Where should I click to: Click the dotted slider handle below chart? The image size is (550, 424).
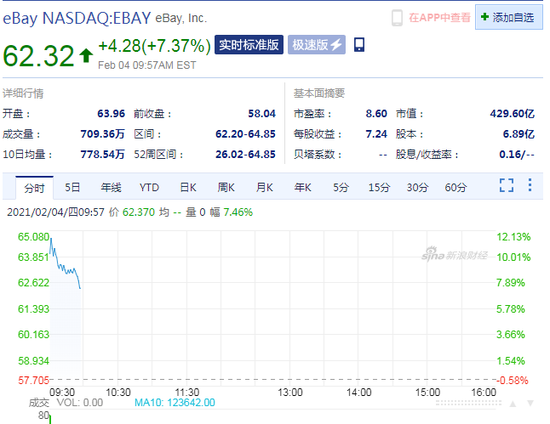click(x=469, y=404)
